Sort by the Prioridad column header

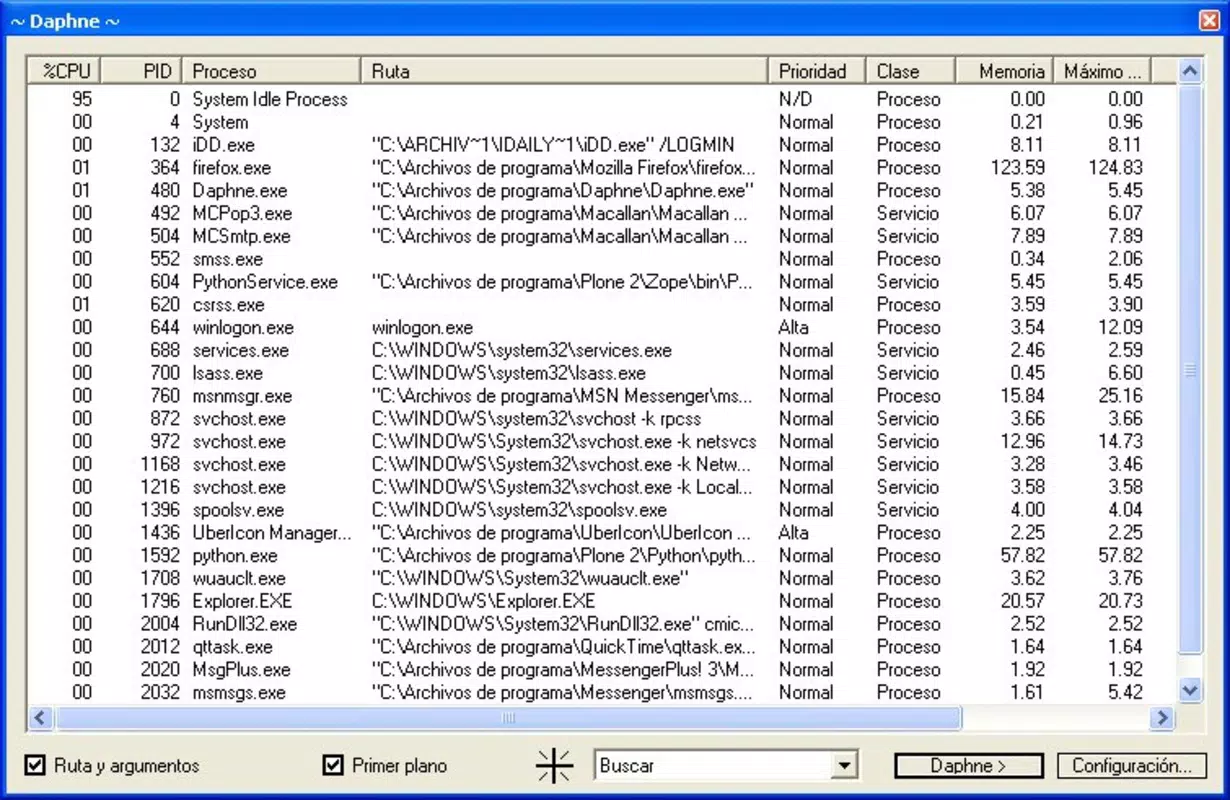817,71
